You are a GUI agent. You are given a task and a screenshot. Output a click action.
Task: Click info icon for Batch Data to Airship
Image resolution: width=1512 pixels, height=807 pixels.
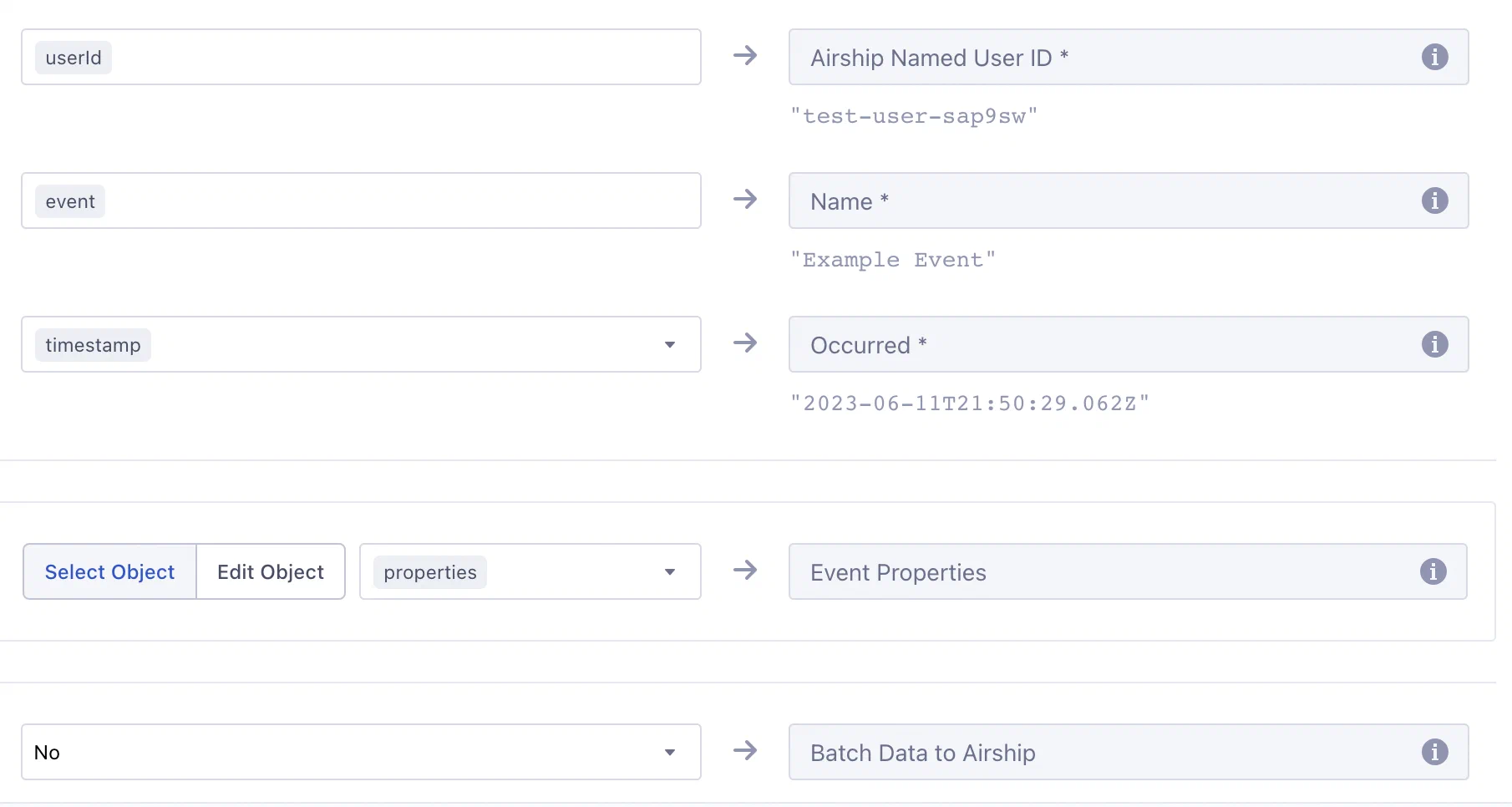1434,752
